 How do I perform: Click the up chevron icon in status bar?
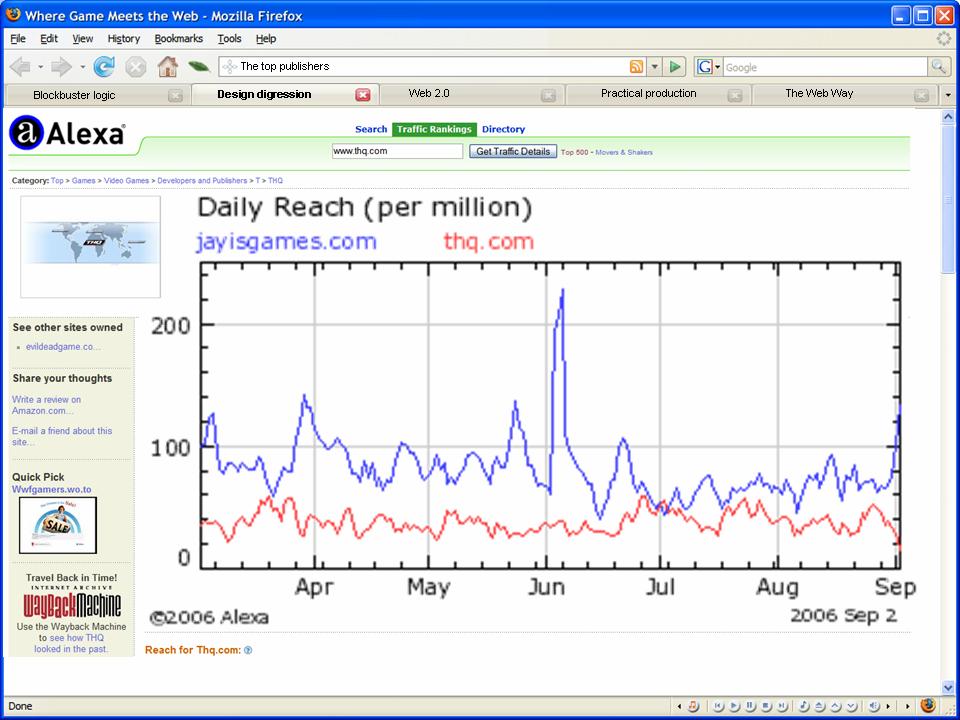click(835, 706)
